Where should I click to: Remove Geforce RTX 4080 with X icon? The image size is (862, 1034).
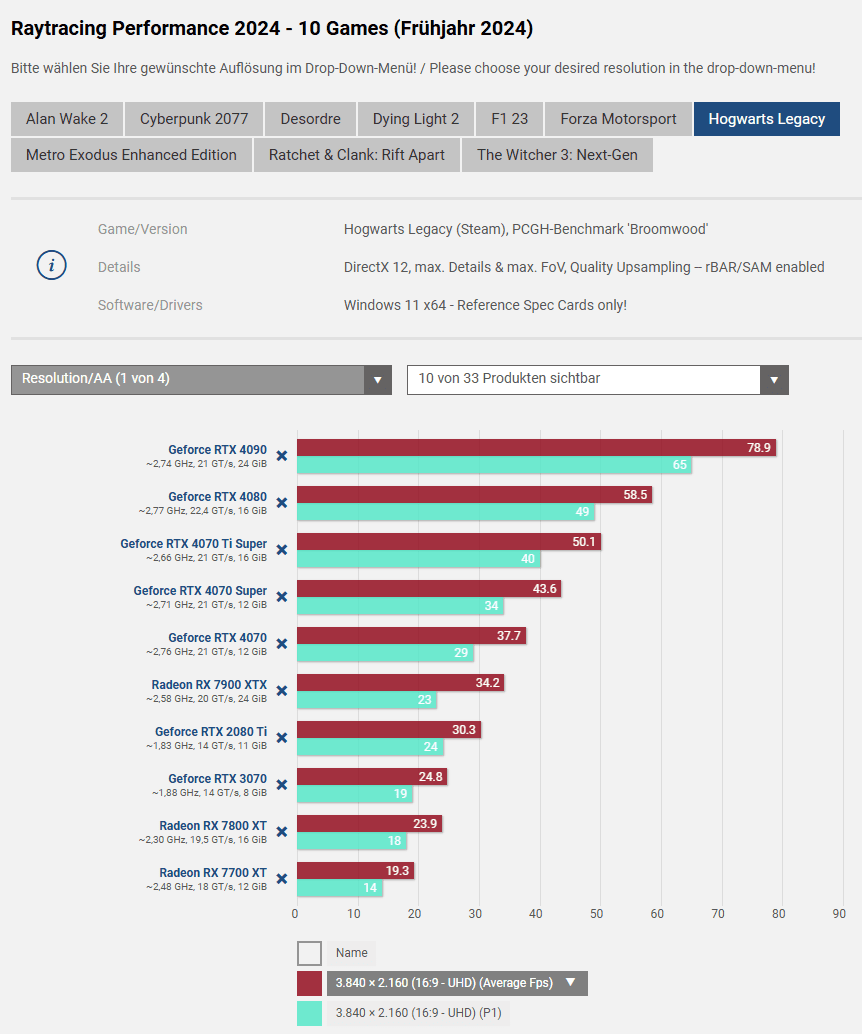[x=282, y=502]
